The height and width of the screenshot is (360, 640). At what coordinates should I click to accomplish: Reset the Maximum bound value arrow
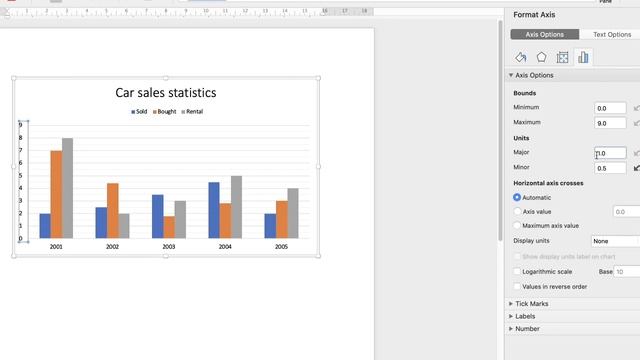point(636,123)
